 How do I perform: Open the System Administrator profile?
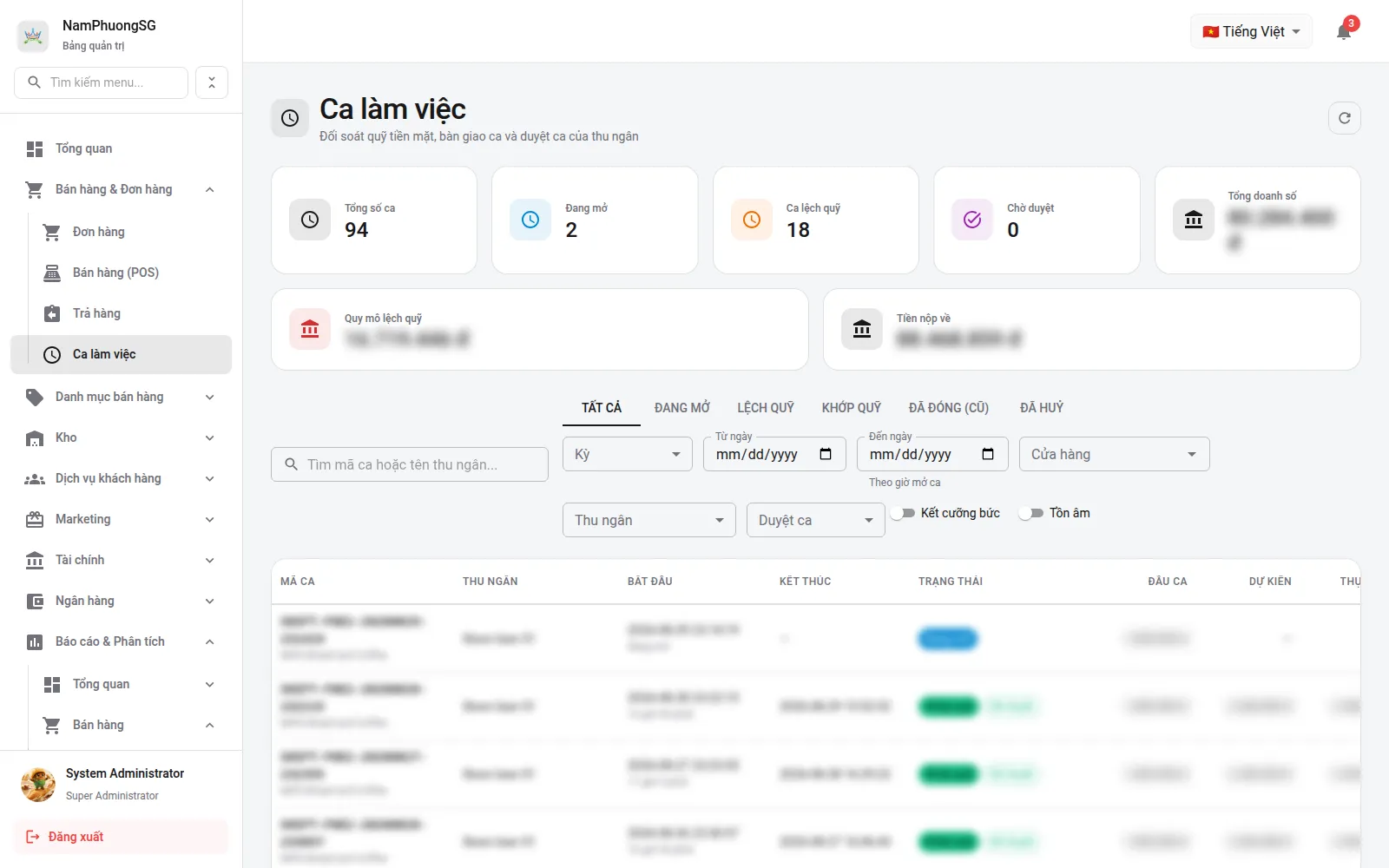pos(121,785)
